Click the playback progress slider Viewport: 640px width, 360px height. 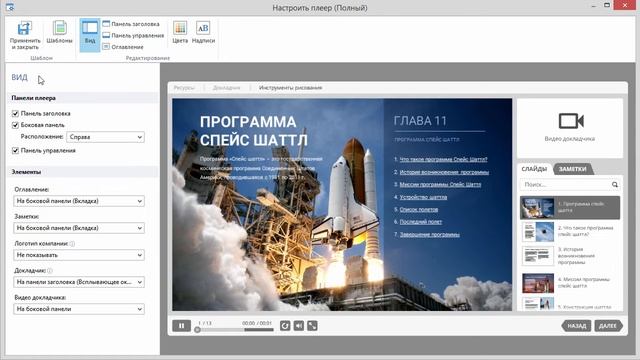pyautogui.click(x=235, y=329)
